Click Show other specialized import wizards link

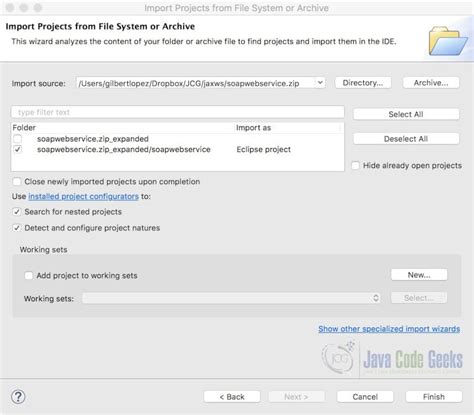389,329
